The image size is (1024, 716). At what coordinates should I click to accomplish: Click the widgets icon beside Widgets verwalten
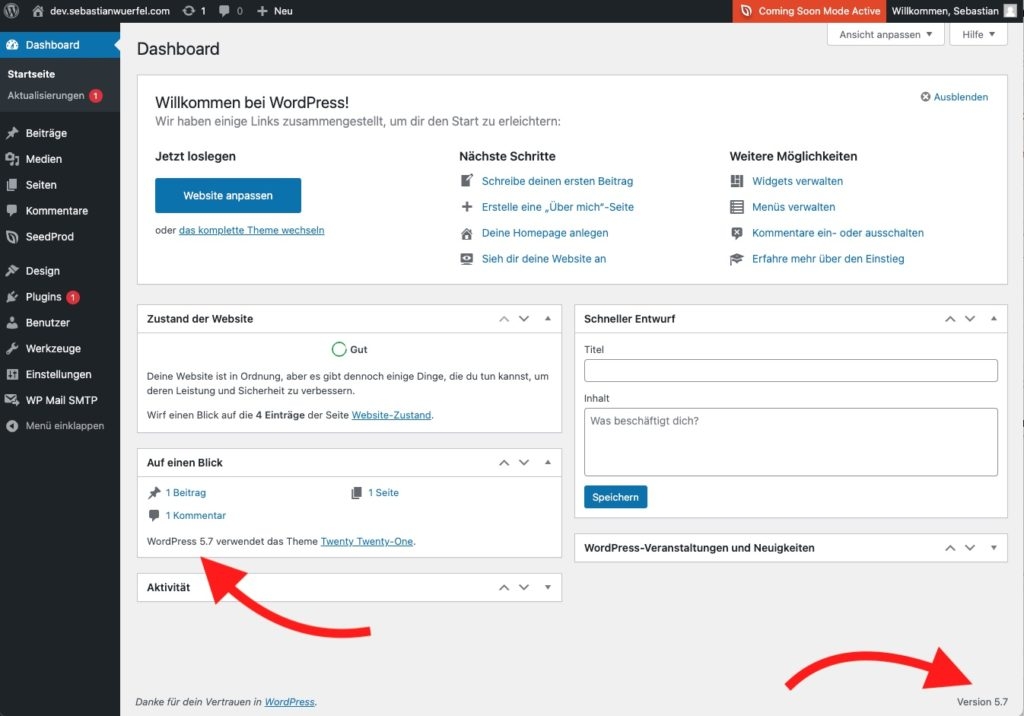(737, 181)
